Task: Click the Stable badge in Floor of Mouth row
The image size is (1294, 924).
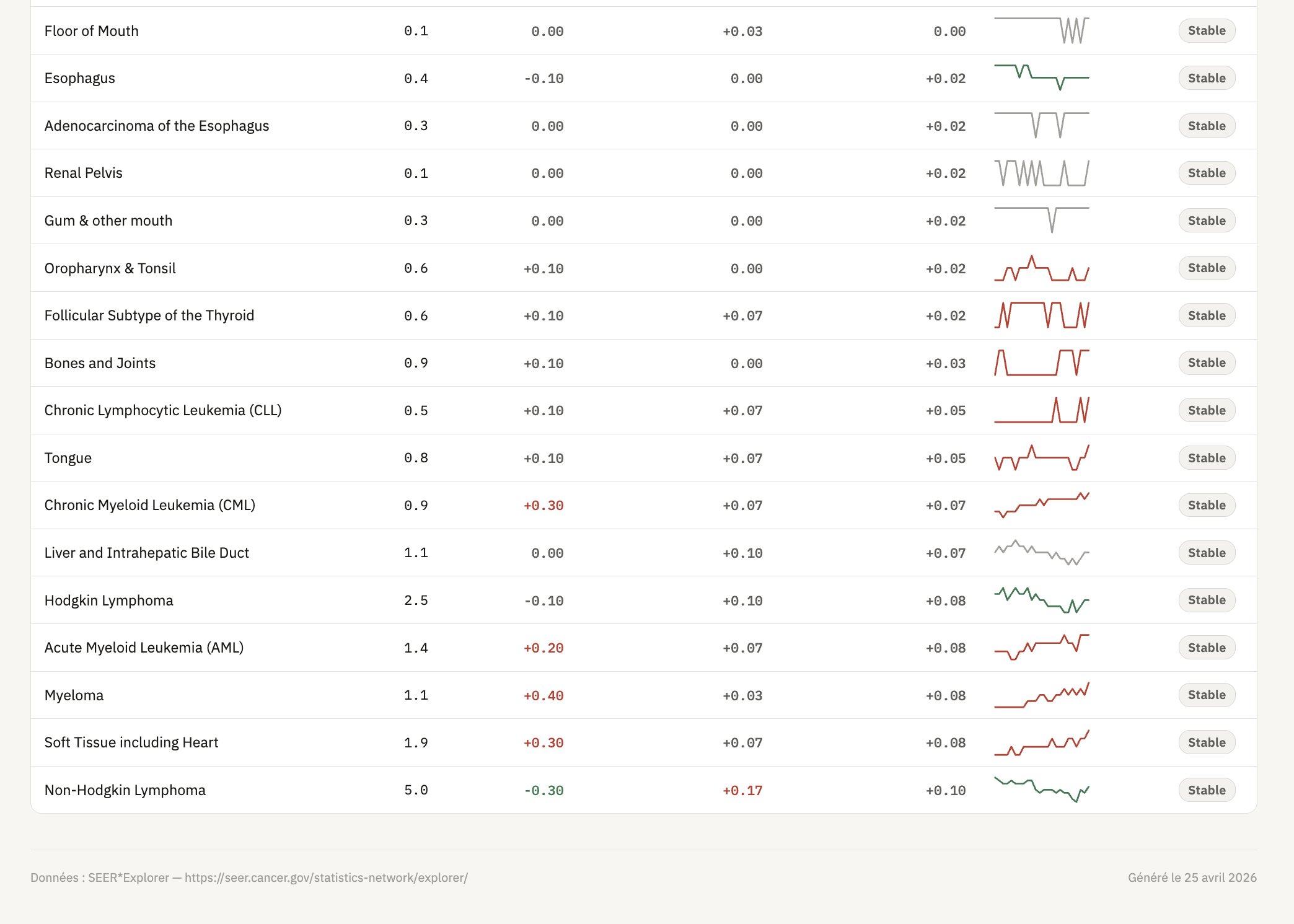Action: pos(1207,31)
